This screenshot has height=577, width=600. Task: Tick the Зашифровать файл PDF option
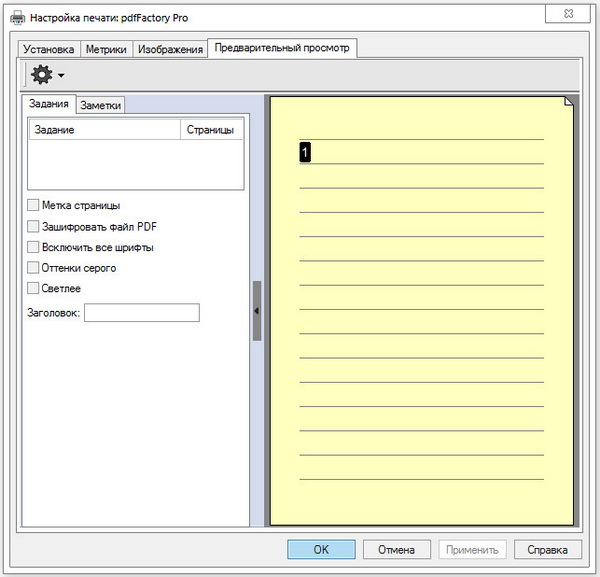(34, 226)
